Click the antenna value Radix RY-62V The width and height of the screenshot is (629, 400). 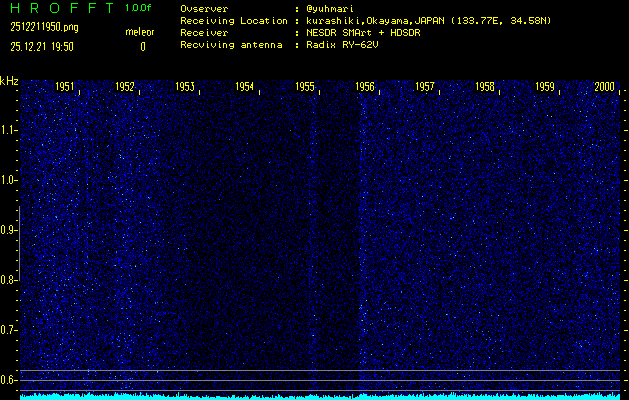(x=342, y=45)
